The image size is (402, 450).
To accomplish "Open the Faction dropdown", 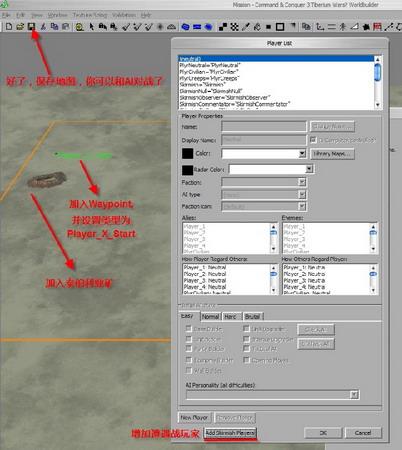I will (x=302, y=182).
